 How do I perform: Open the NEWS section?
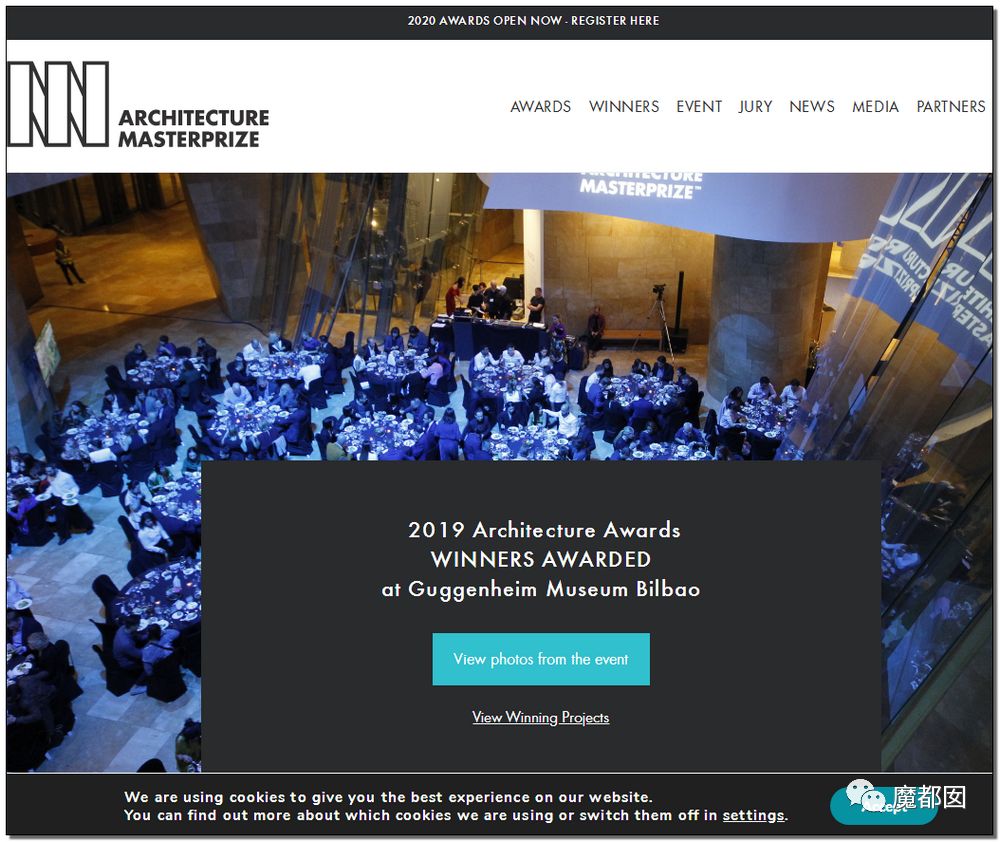812,107
